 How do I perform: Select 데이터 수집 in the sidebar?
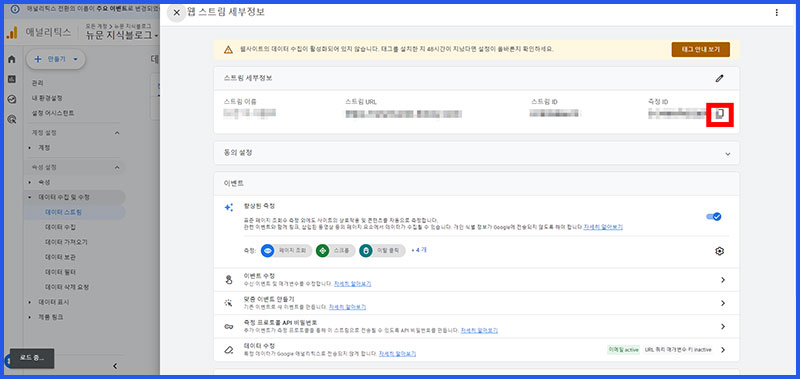click(60, 227)
